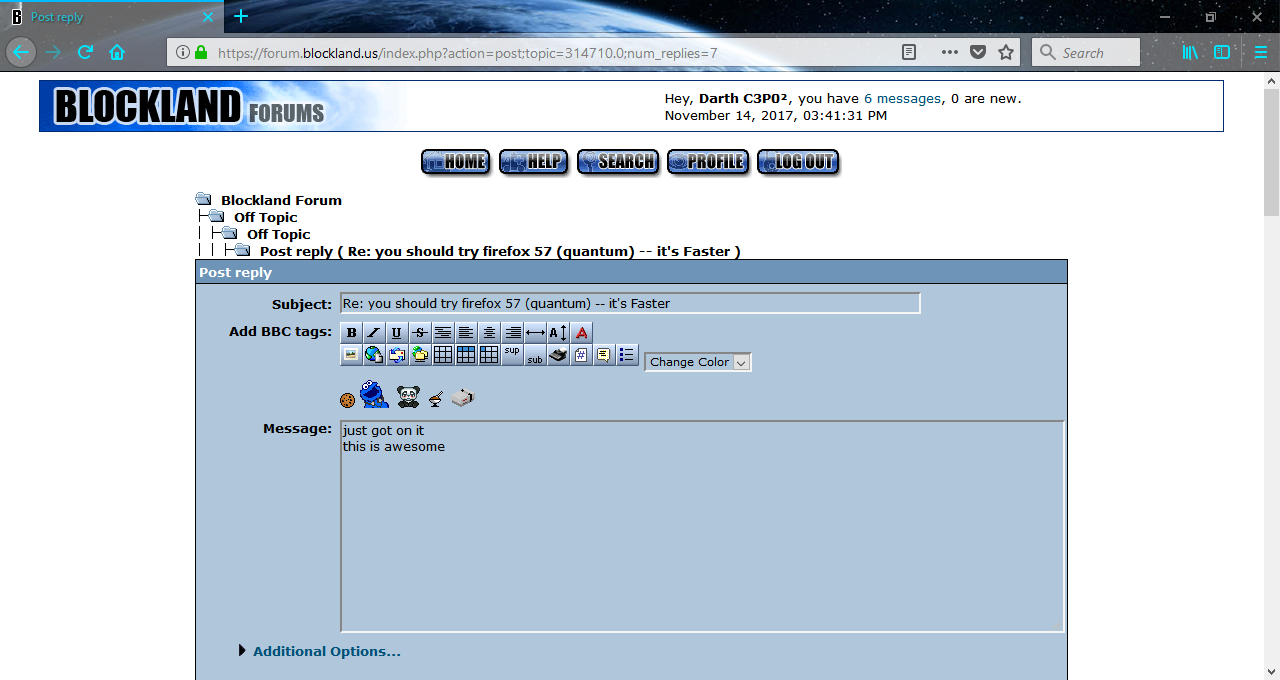Insert FTP link folder tag

click(420, 355)
